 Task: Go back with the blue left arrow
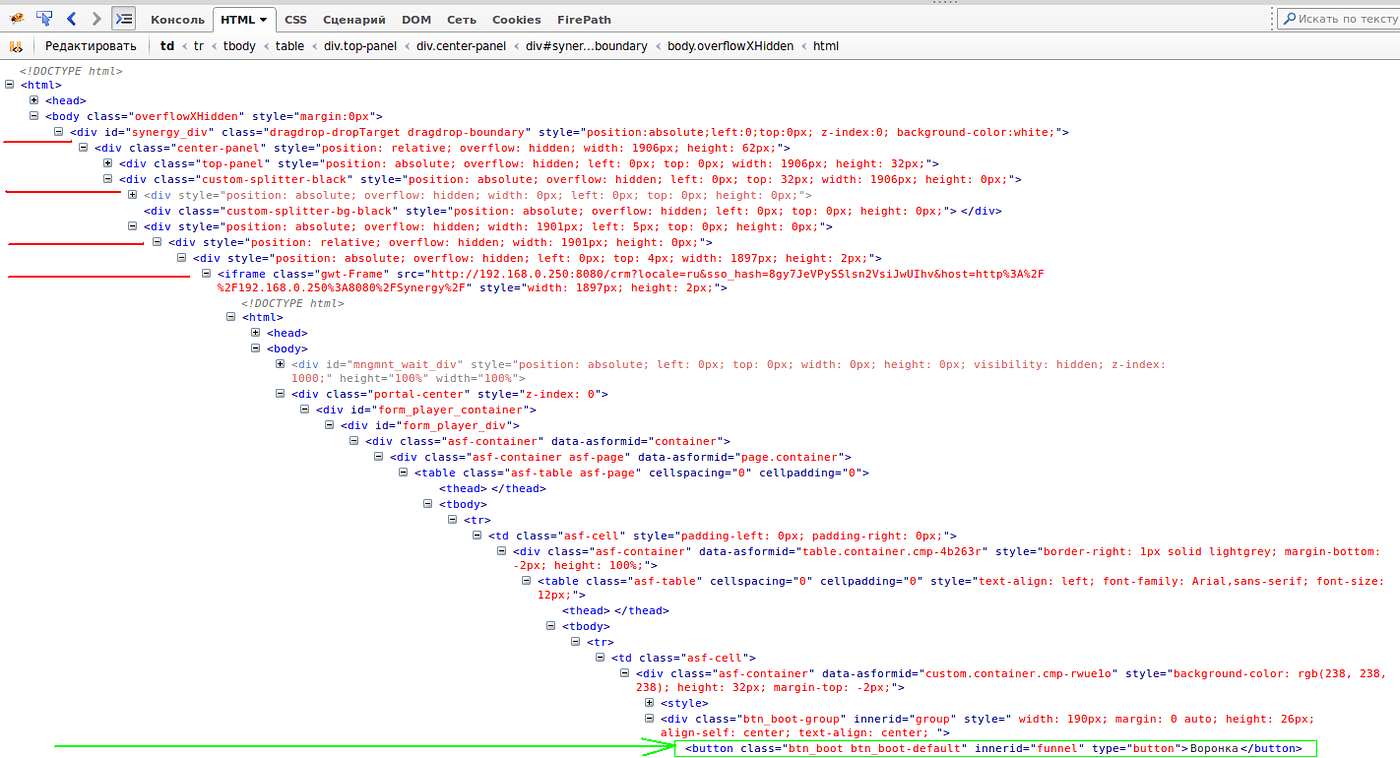tap(71, 19)
